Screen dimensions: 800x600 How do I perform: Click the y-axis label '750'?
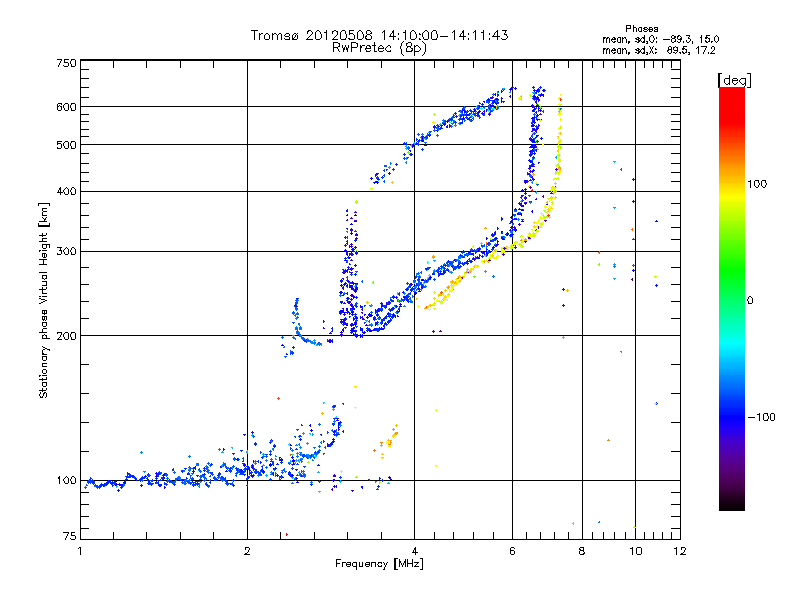pyautogui.click(x=66, y=63)
